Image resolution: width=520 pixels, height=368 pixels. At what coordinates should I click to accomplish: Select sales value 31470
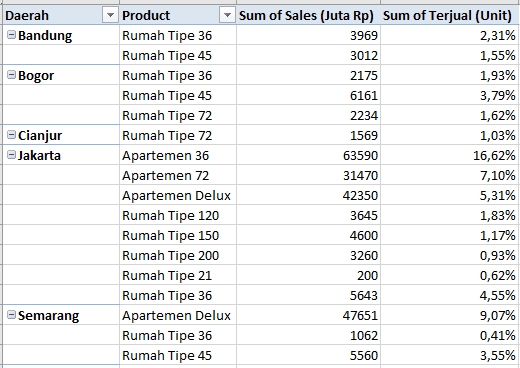pyautogui.click(x=308, y=175)
